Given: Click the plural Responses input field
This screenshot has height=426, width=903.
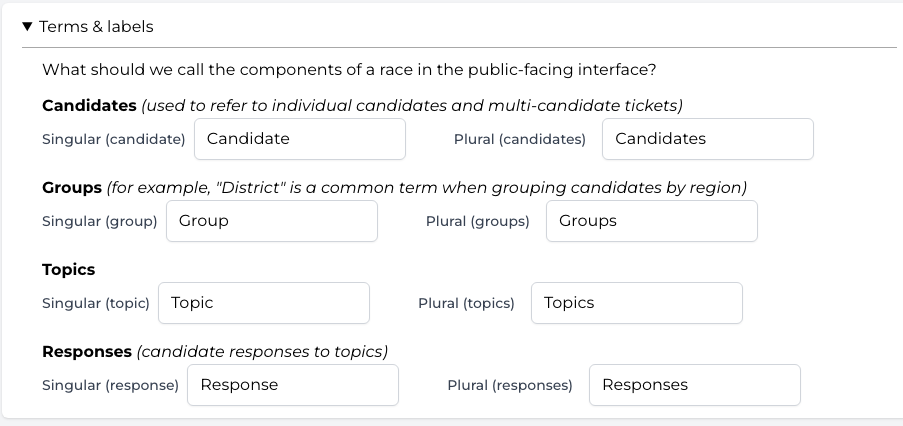Looking at the screenshot, I should coord(694,385).
